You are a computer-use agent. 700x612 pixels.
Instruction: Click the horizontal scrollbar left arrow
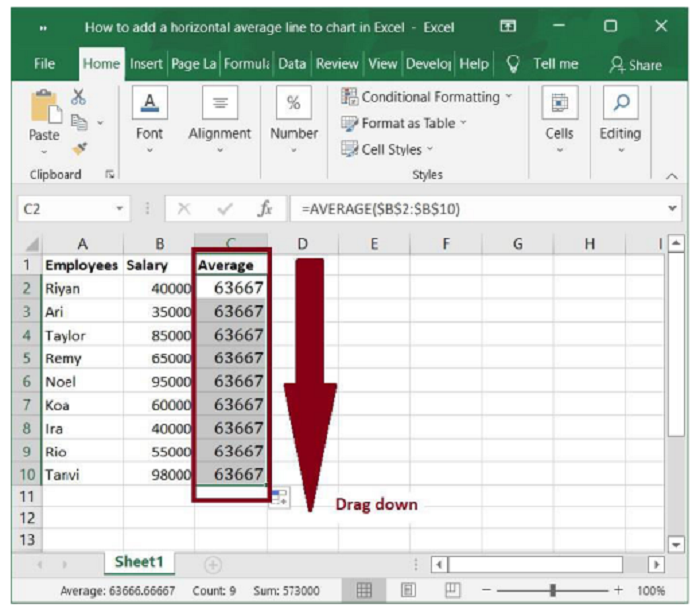(x=439, y=565)
